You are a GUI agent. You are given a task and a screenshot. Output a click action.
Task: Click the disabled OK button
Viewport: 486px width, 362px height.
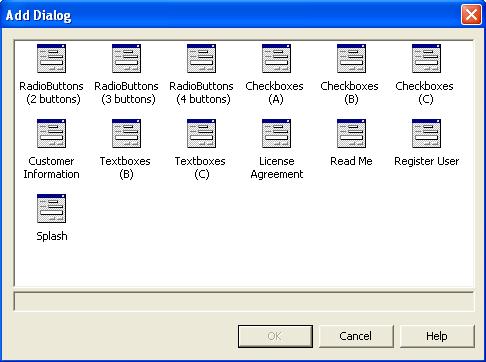(275, 336)
